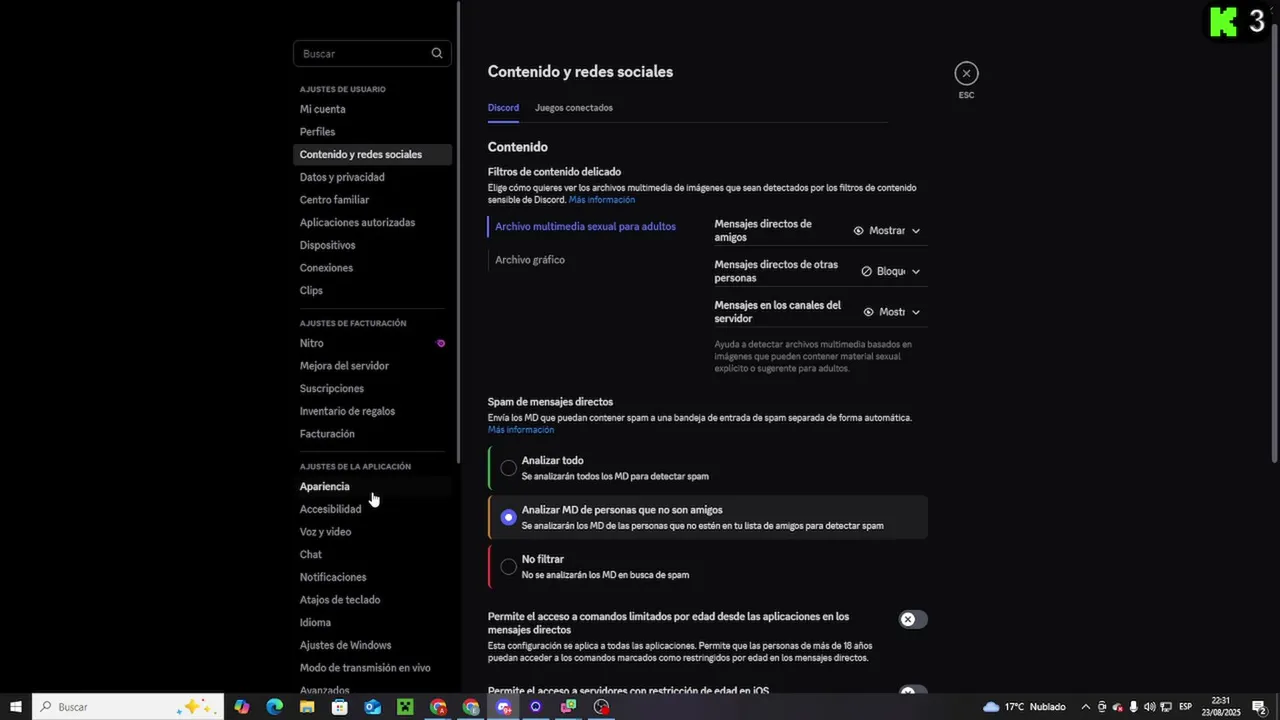Open Mensajes directos de otras personas dropdown
The image size is (1280, 720).
(890, 271)
